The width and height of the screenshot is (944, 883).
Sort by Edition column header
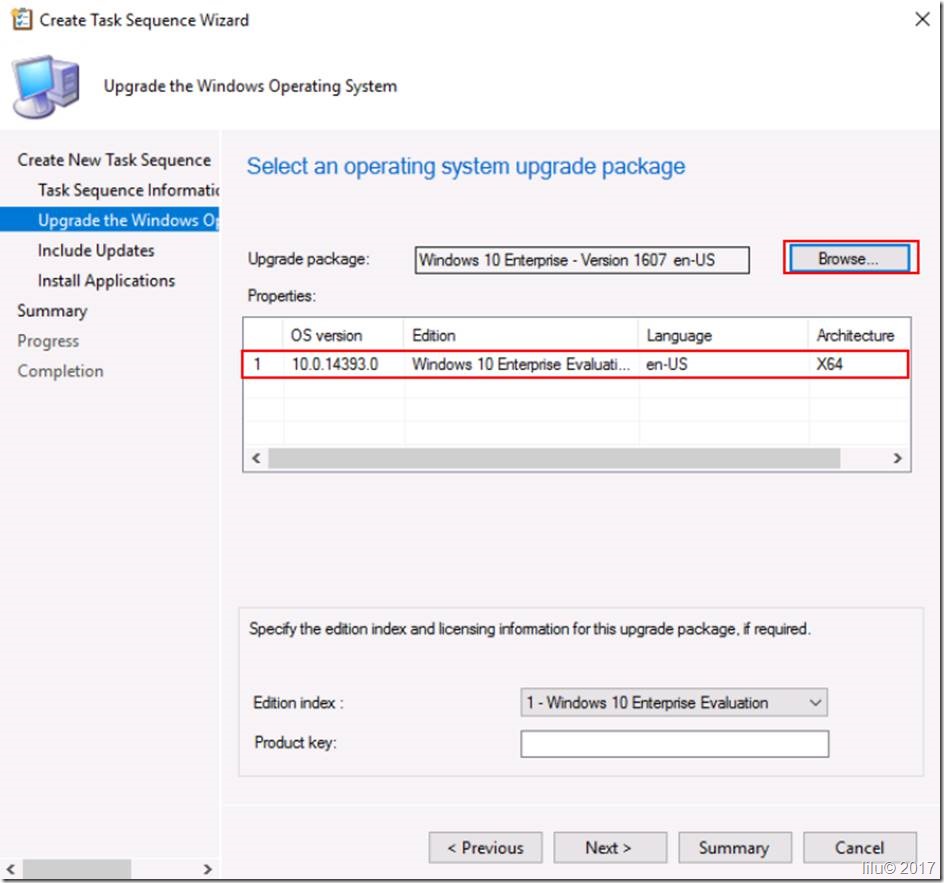point(520,335)
